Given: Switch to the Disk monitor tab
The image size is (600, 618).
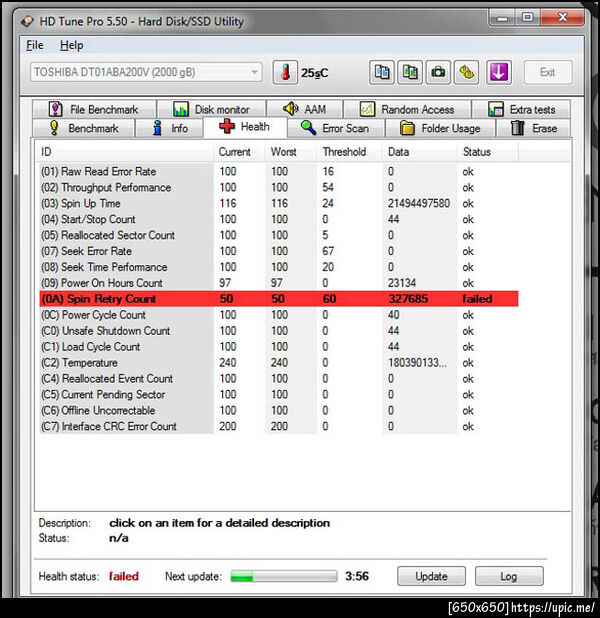Looking at the screenshot, I should pos(212,109).
